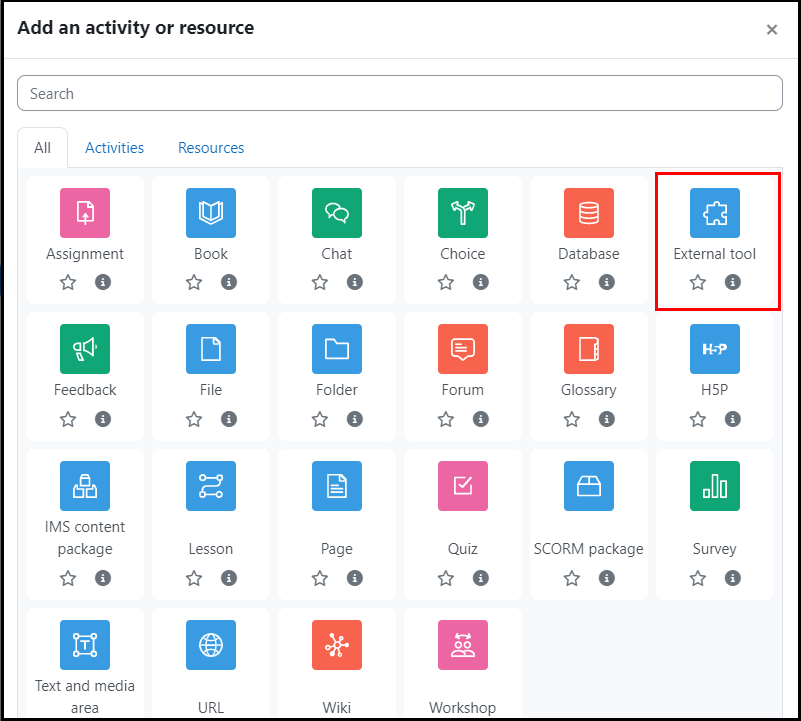This screenshot has height=721, width=801.
Task: Add a Quiz via its icon
Action: 463,486
